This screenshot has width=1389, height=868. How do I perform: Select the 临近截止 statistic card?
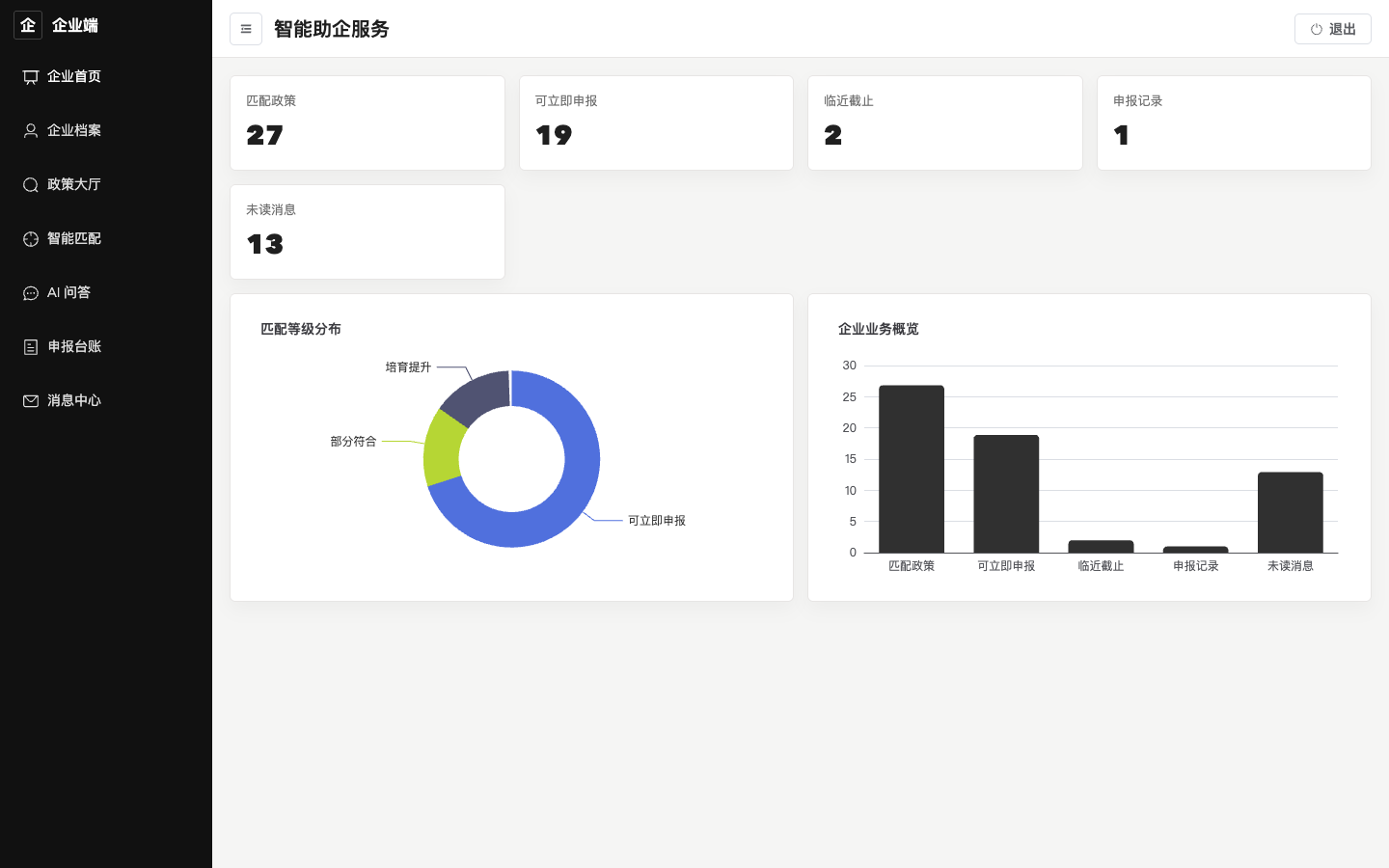tap(945, 123)
